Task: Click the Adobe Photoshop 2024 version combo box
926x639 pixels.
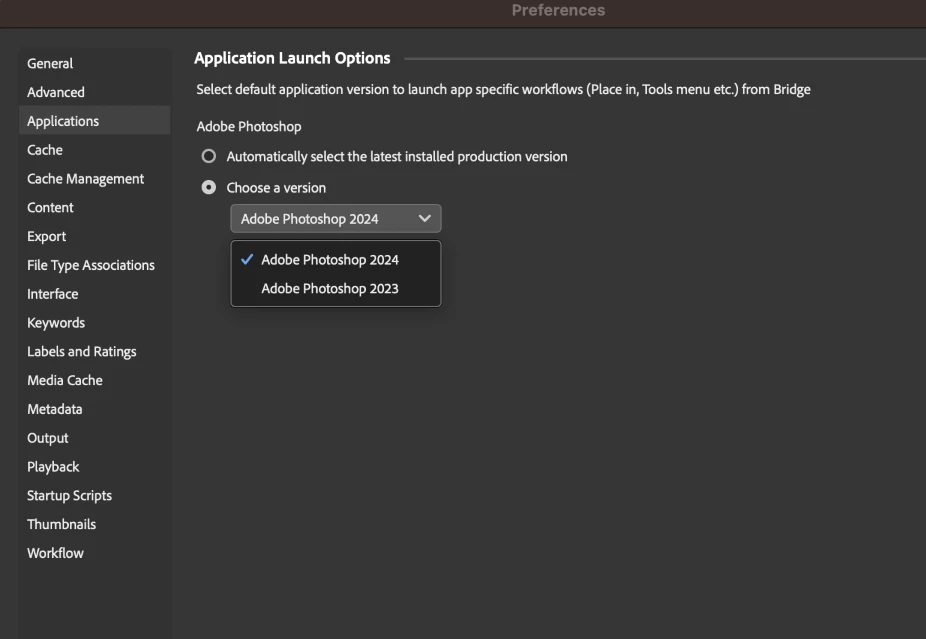Action: [x=335, y=219]
